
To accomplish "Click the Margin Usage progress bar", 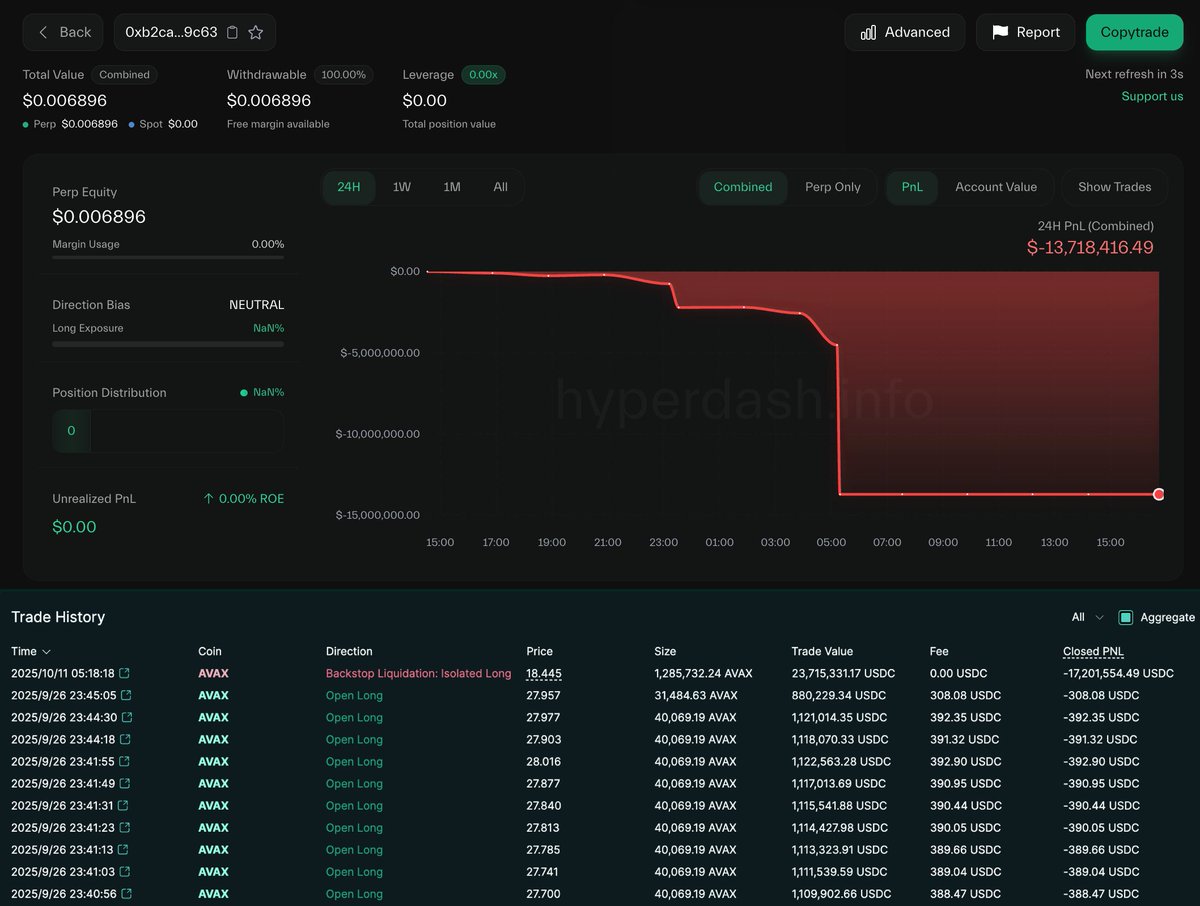I will pyautogui.click(x=168, y=258).
